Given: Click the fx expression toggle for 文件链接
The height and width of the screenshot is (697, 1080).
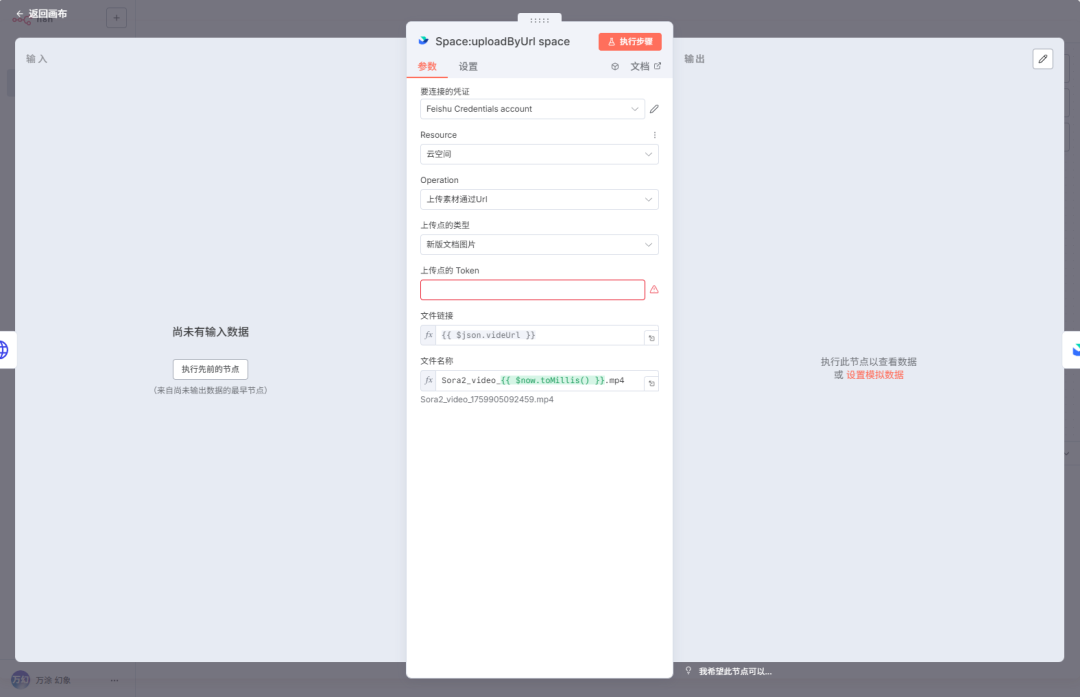Looking at the screenshot, I should coord(428,335).
